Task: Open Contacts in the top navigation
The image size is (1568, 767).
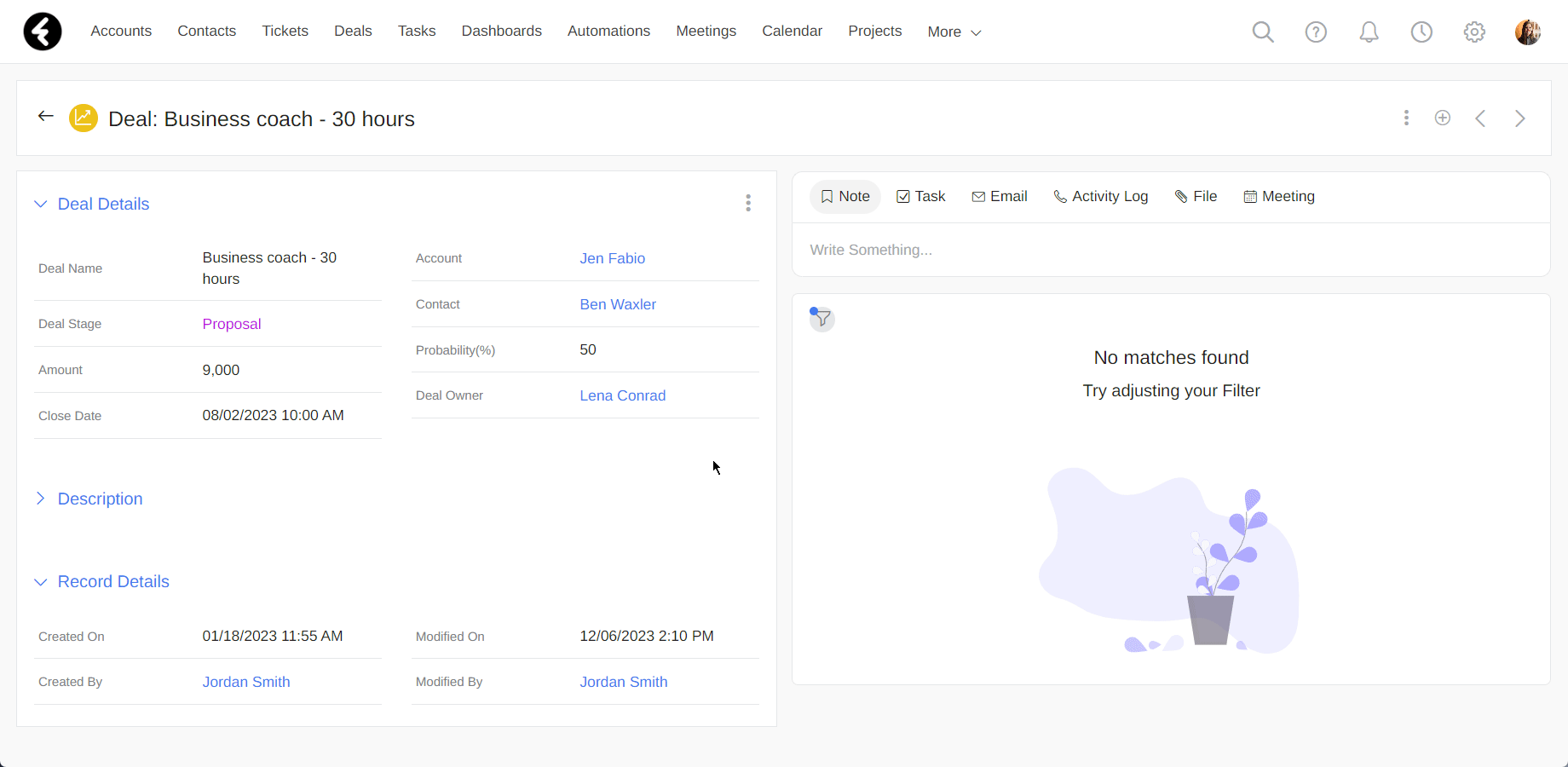Action: (x=207, y=32)
